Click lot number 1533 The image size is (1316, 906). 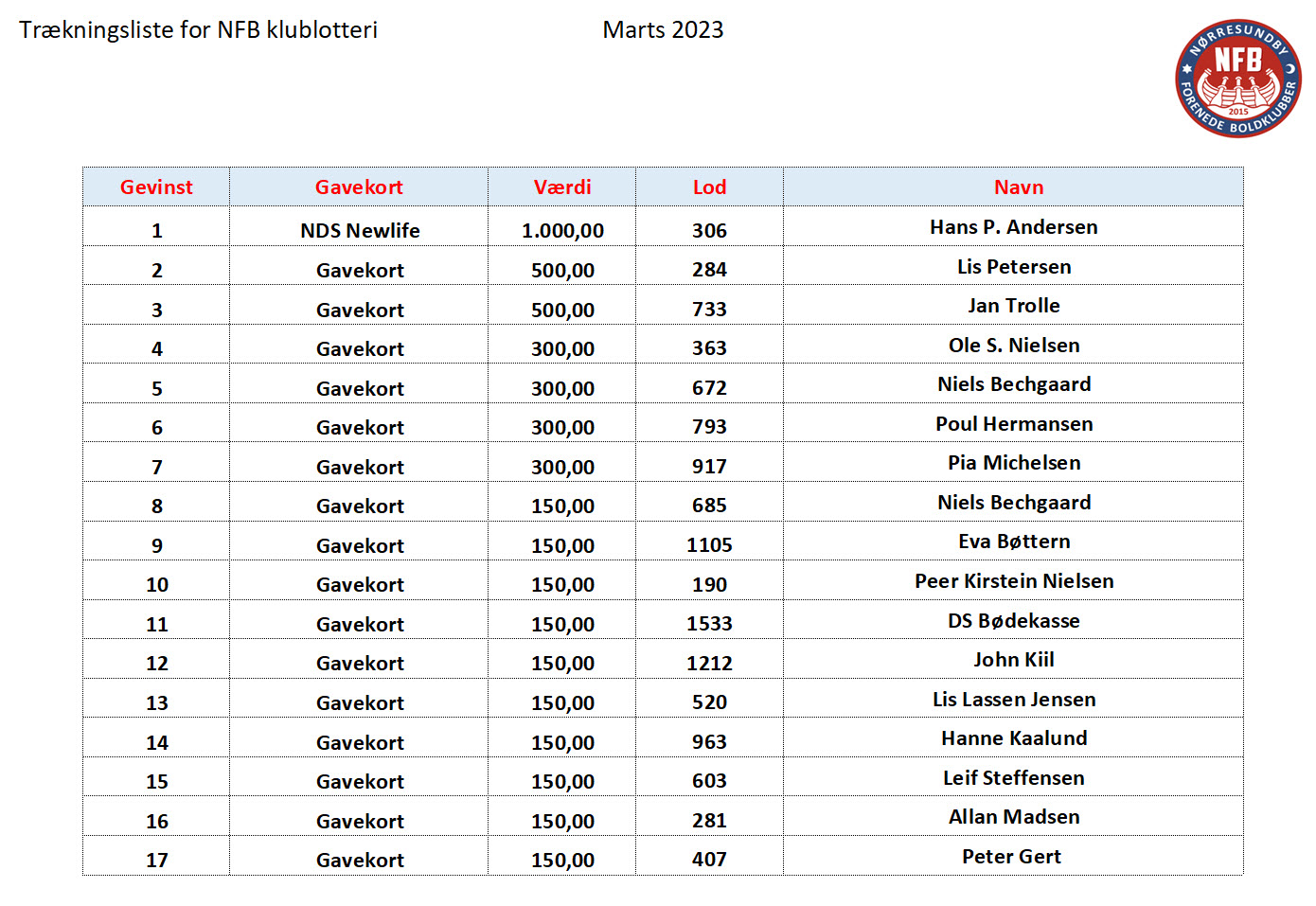pyautogui.click(x=709, y=624)
